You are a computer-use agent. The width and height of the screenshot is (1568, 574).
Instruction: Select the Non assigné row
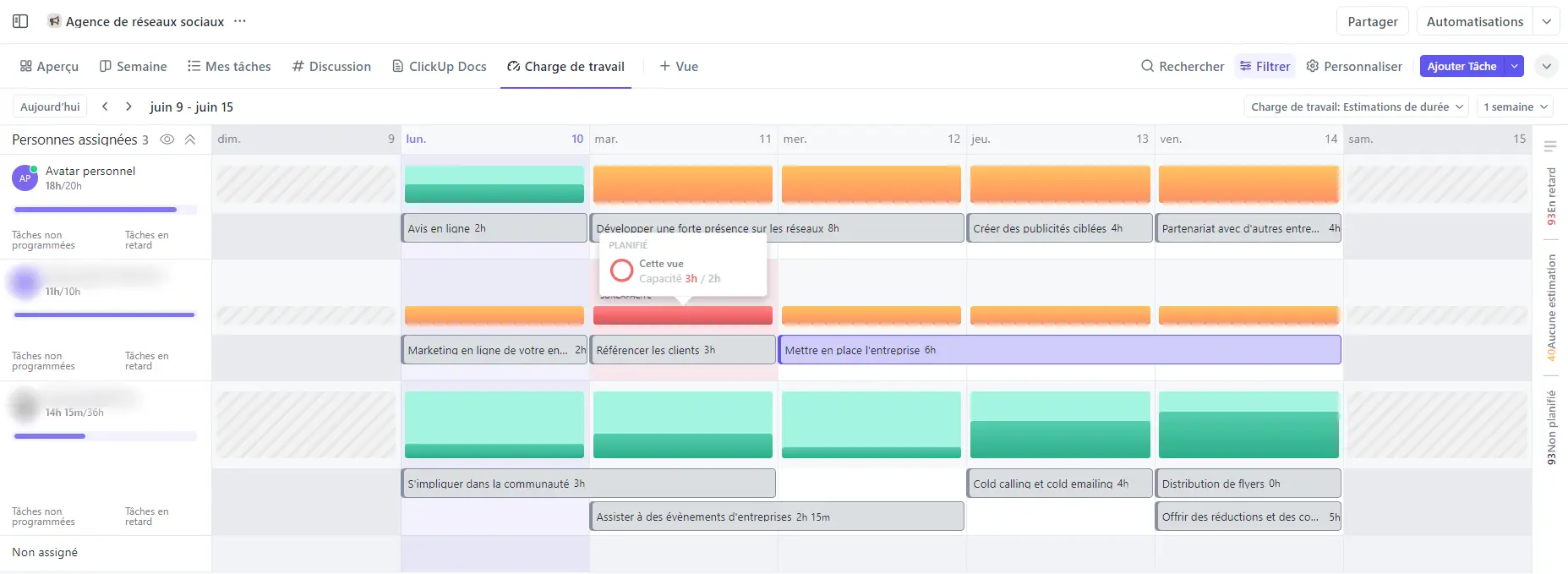[106, 553]
